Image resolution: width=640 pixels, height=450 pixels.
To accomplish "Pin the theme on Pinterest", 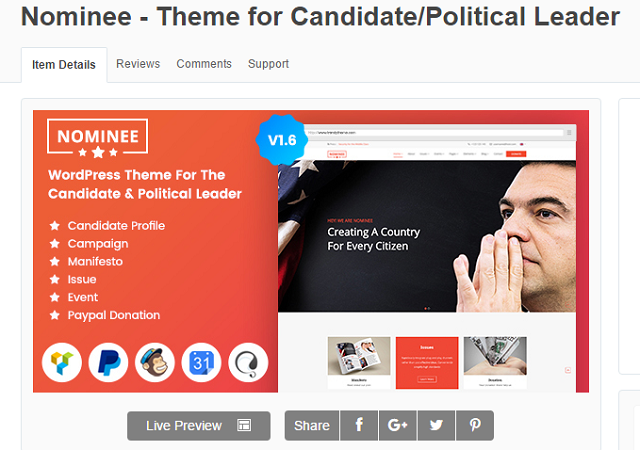I will pos(474,425).
